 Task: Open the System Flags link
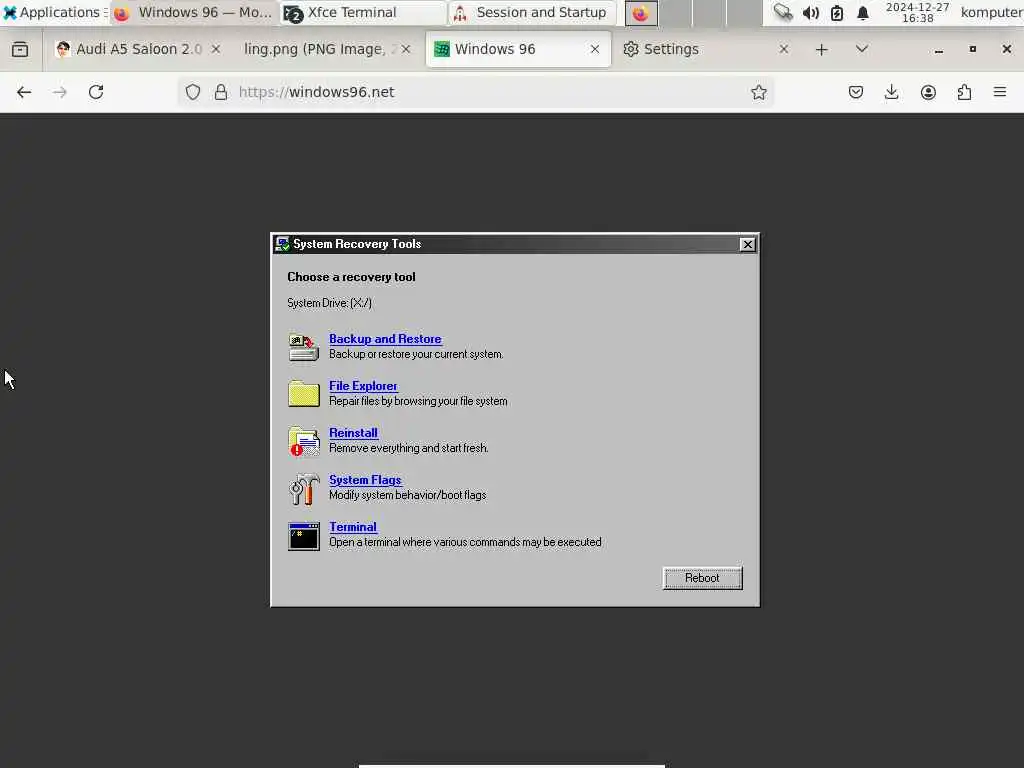[365, 480]
